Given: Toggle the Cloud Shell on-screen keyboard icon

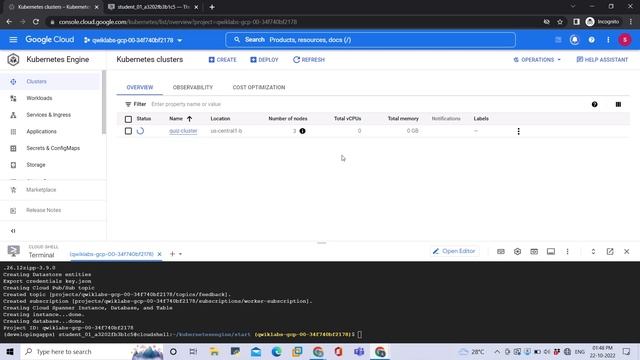Looking at the screenshot, I should [x=501, y=251].
